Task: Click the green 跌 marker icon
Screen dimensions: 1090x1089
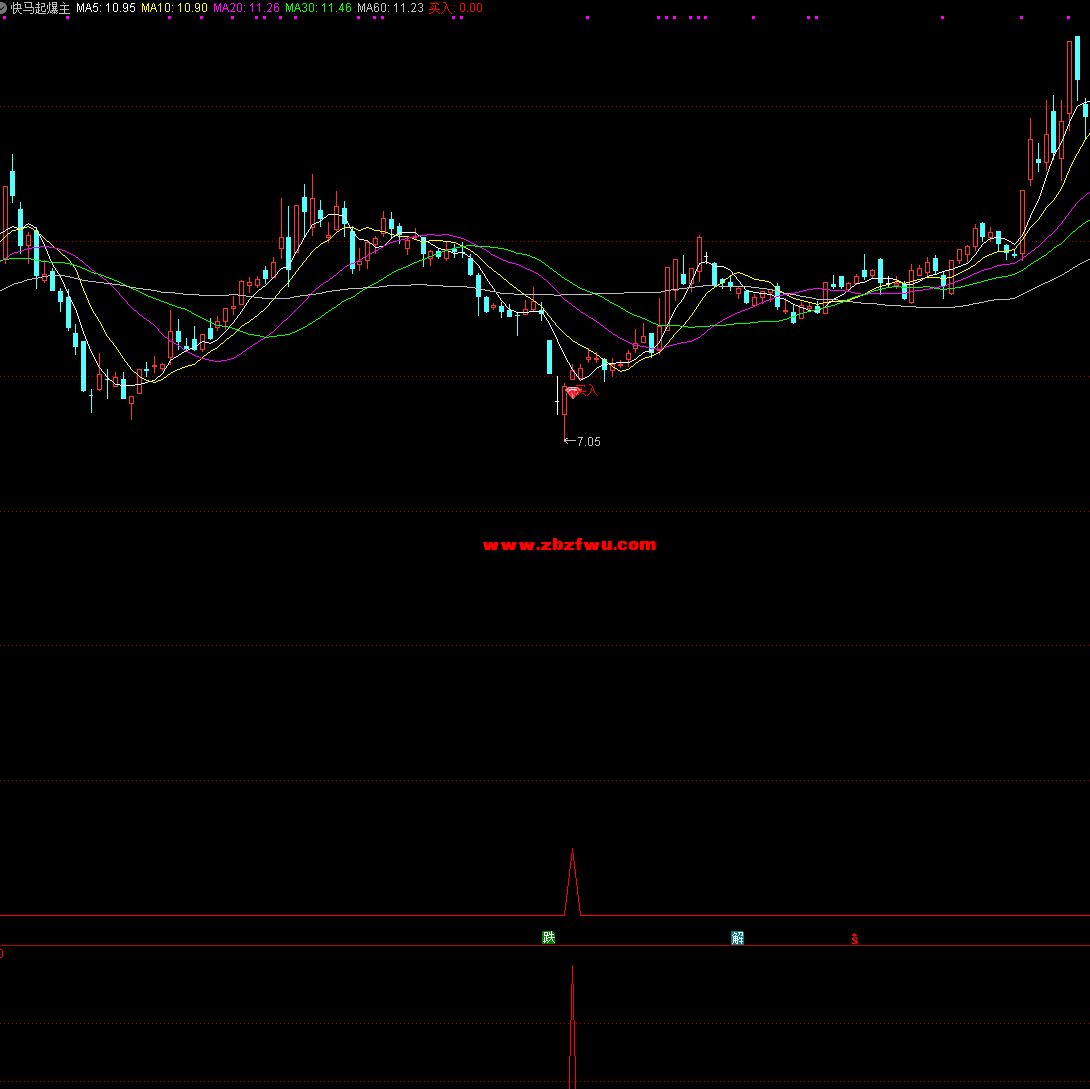Action: click(x=548, y=937)
